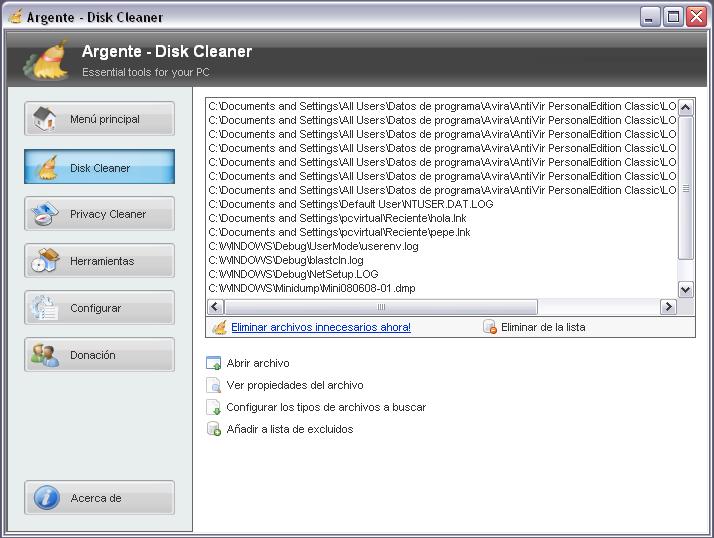Click the Abrir archivo icon
This screenshot has height=538, width=714.
[x=214, y=363]
